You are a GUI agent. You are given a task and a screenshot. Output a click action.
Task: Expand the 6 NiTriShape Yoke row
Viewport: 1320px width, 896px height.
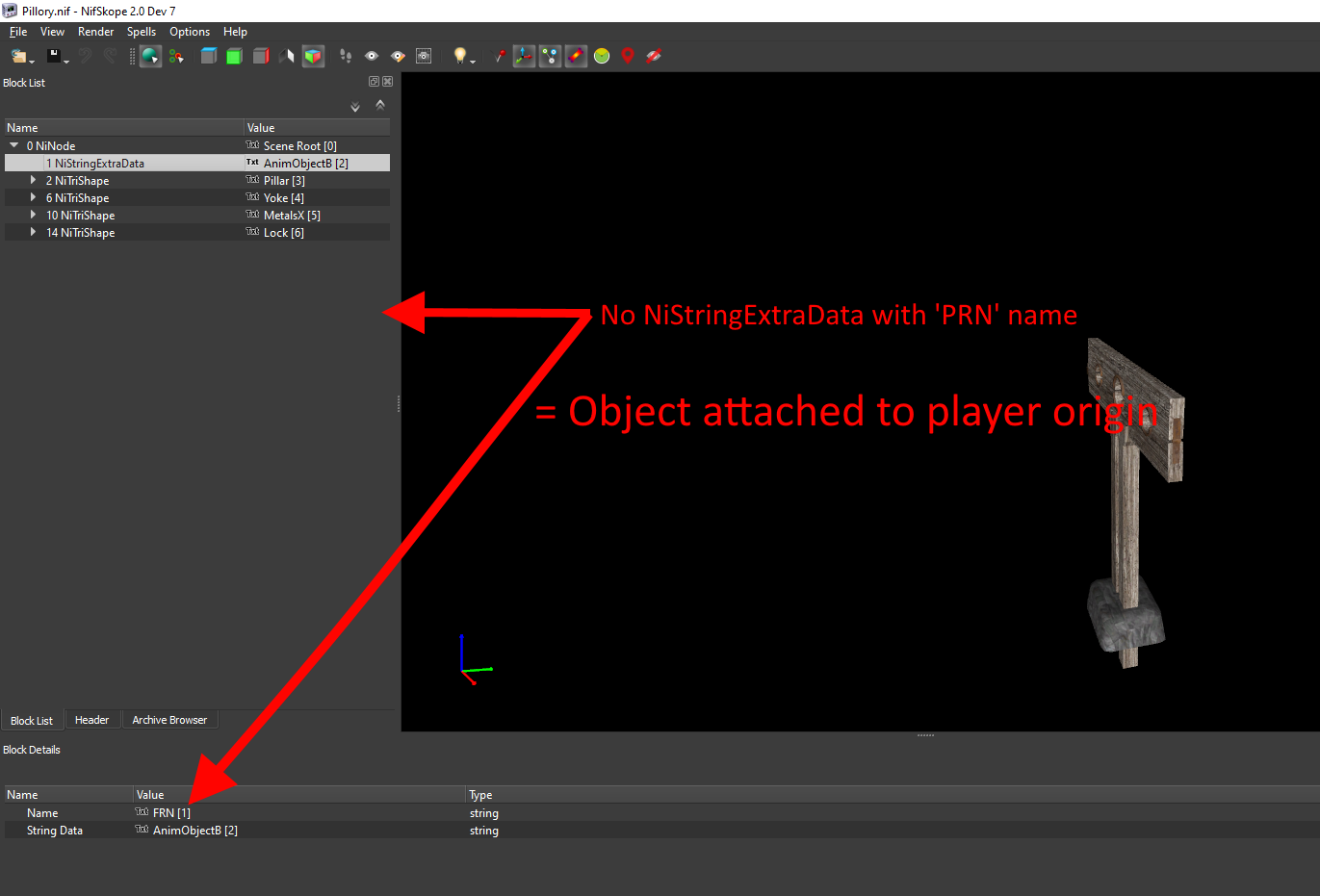point(33,197)
